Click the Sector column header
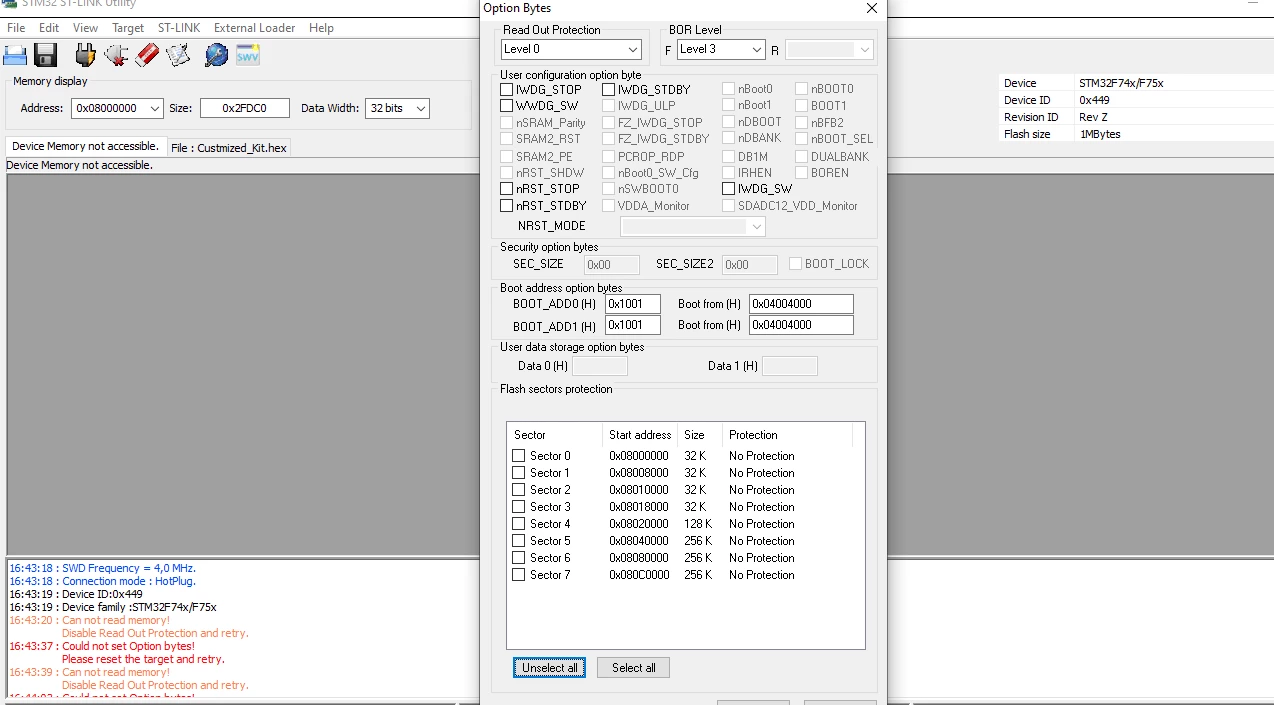This screenshot has width=1274, height=705. [555, 435]
